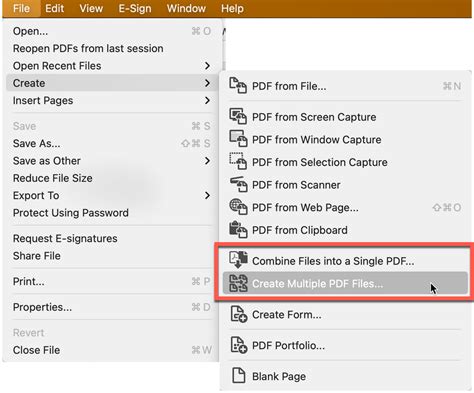Choose Blank Page entry
Viewport: 474px width, 393px height.
pyautogui.click(x=345, y=376)
